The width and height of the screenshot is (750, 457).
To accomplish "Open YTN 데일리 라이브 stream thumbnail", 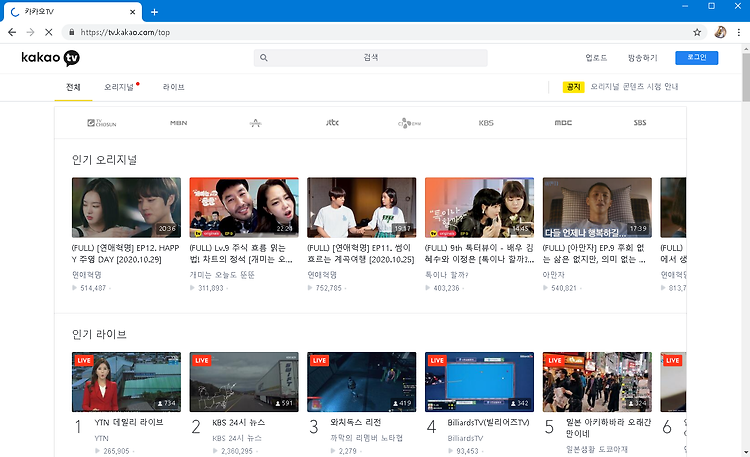I will pos(126,382).
